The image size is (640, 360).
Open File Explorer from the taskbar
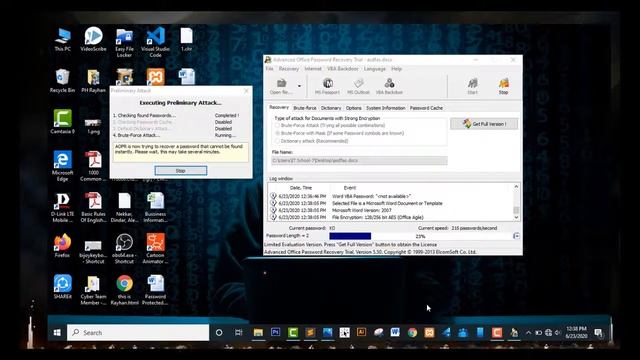click(258, 333)
